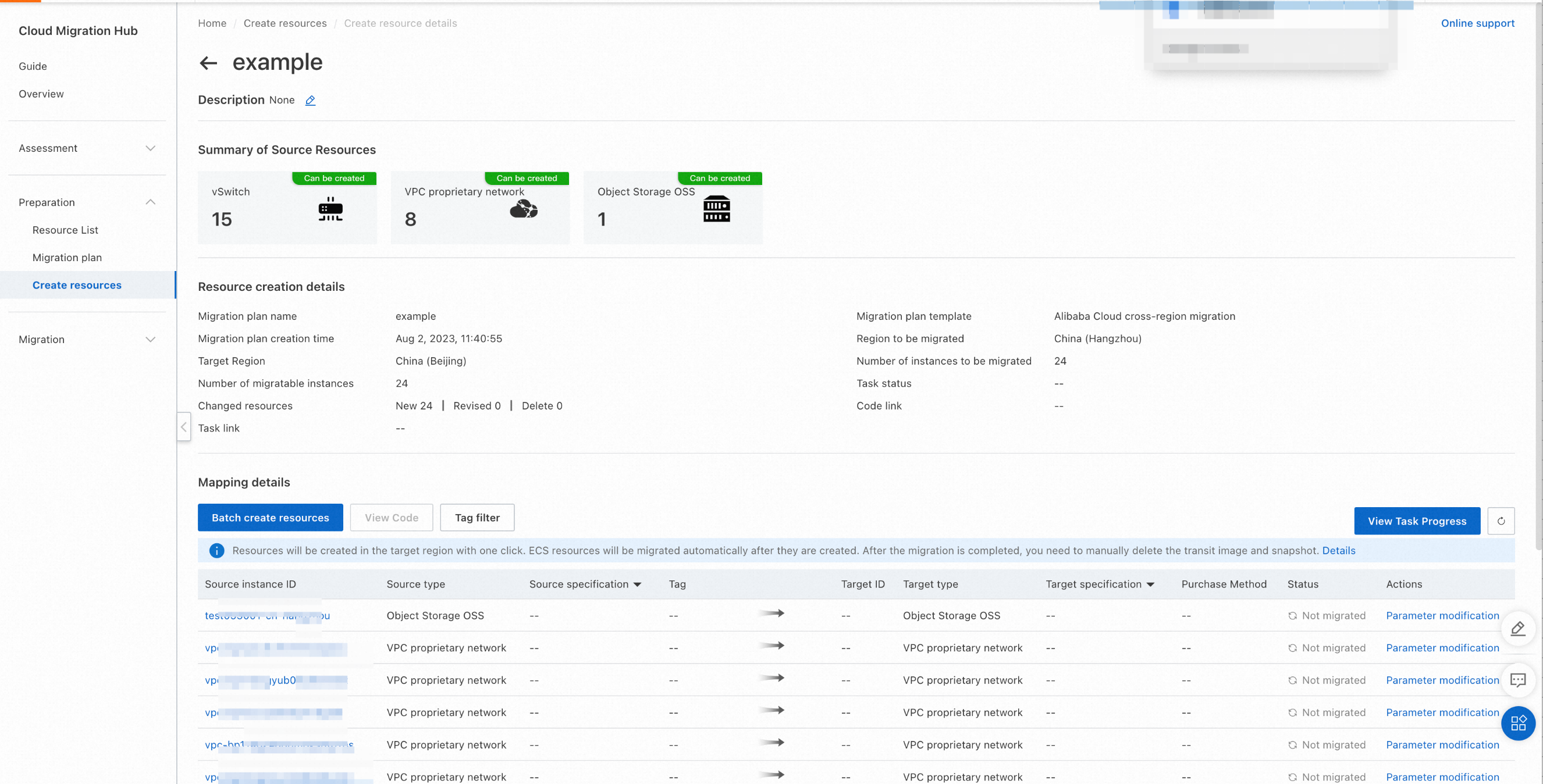The height and width of the screenshot is (784, 1543).
Task: Click the vSwitch card icon
Action: [330, 209]
